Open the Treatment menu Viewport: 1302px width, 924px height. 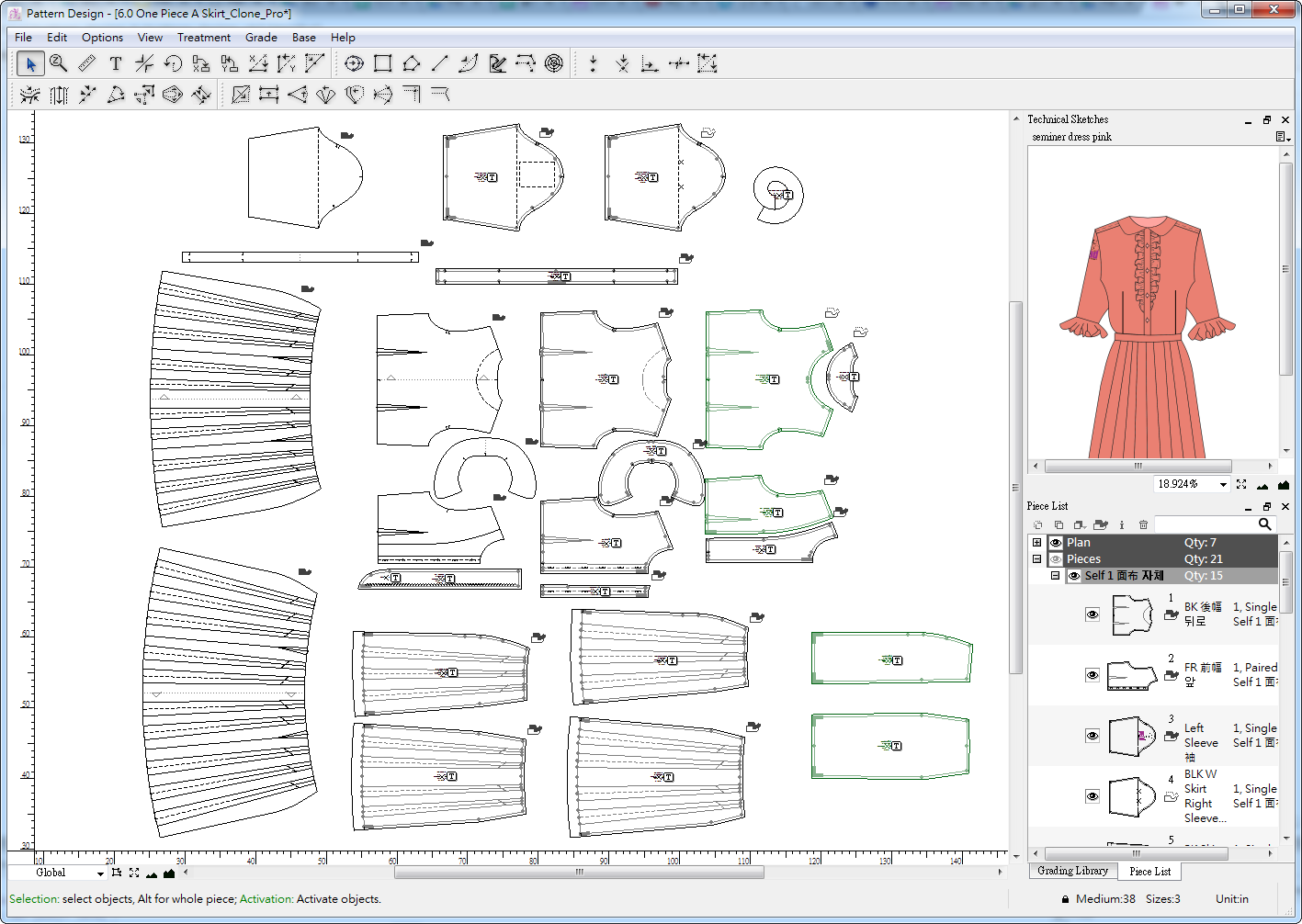(203, 38)
